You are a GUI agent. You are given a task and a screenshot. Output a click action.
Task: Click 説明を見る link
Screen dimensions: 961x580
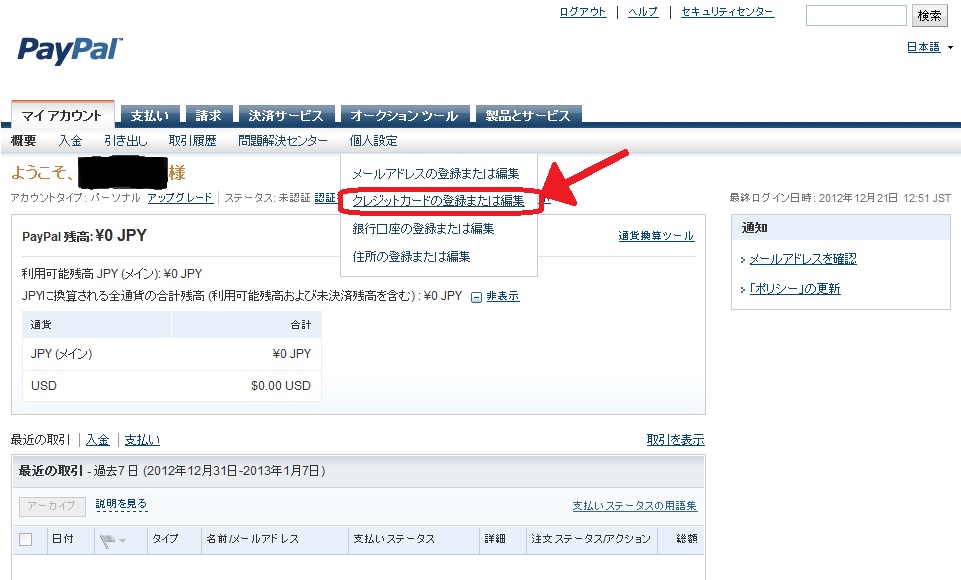121,504
